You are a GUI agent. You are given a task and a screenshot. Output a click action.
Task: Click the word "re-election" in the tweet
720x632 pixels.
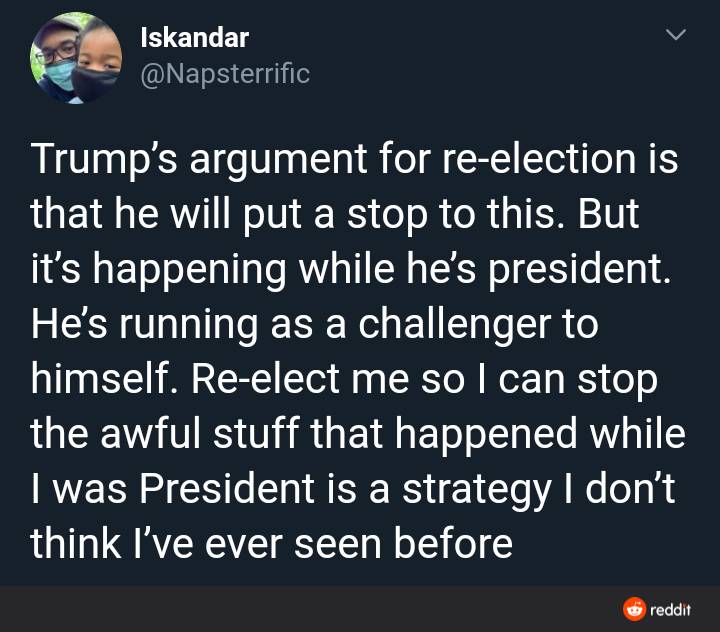click(x=539, y=159)
